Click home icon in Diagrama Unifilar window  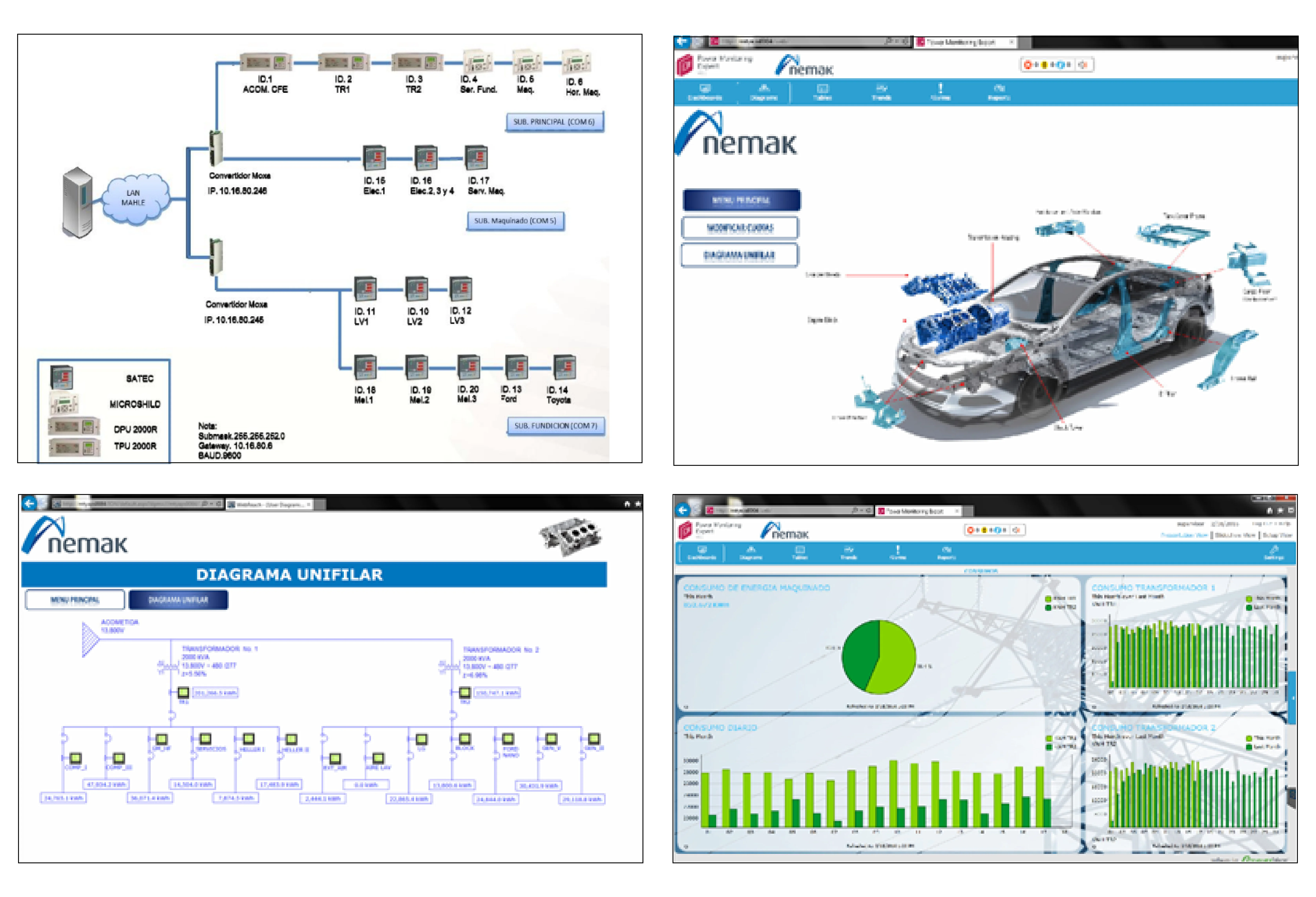(x=627, y=504)
